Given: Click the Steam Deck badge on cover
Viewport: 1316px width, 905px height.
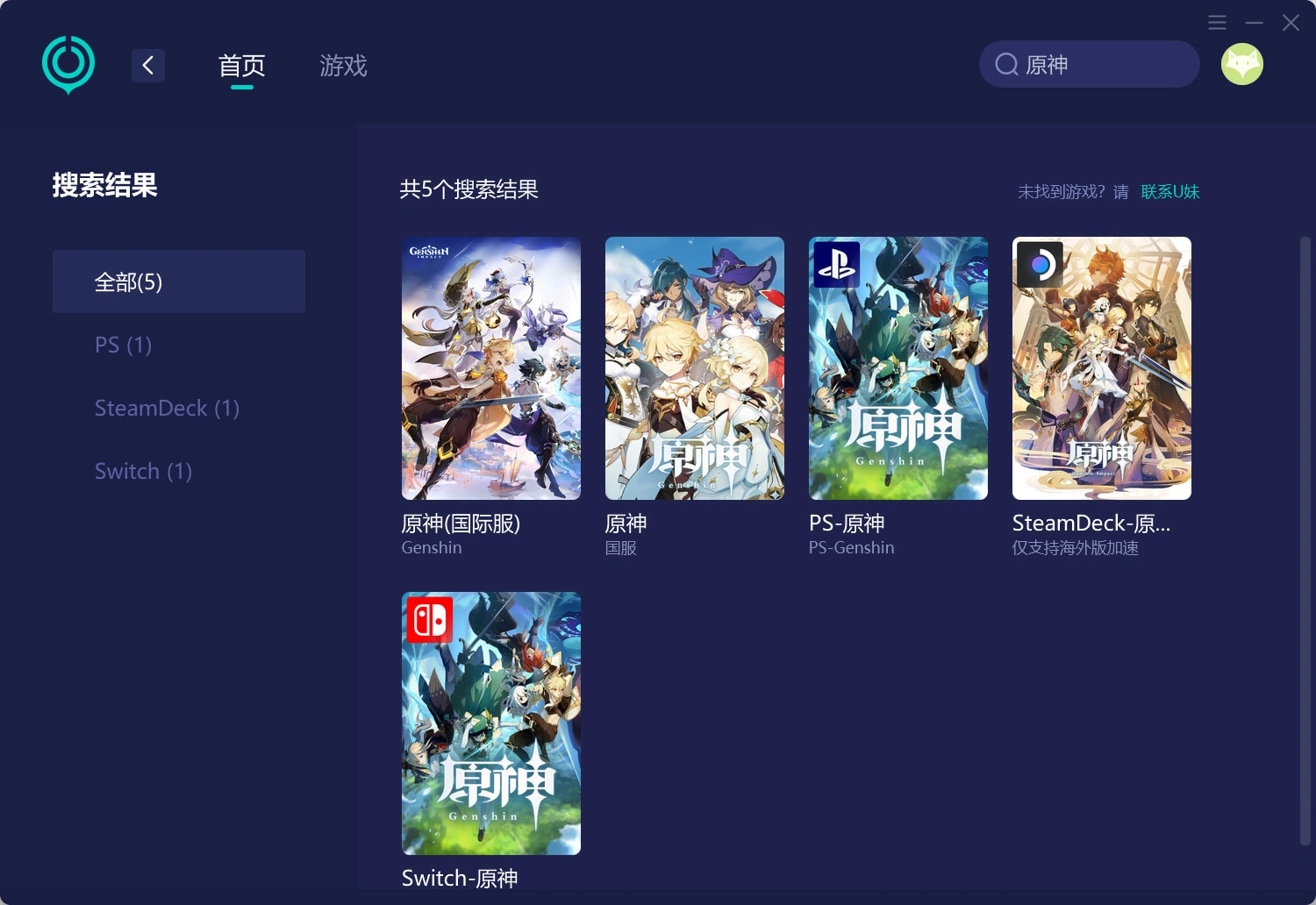Looking at the screenshot, I should coord(1041,265).
